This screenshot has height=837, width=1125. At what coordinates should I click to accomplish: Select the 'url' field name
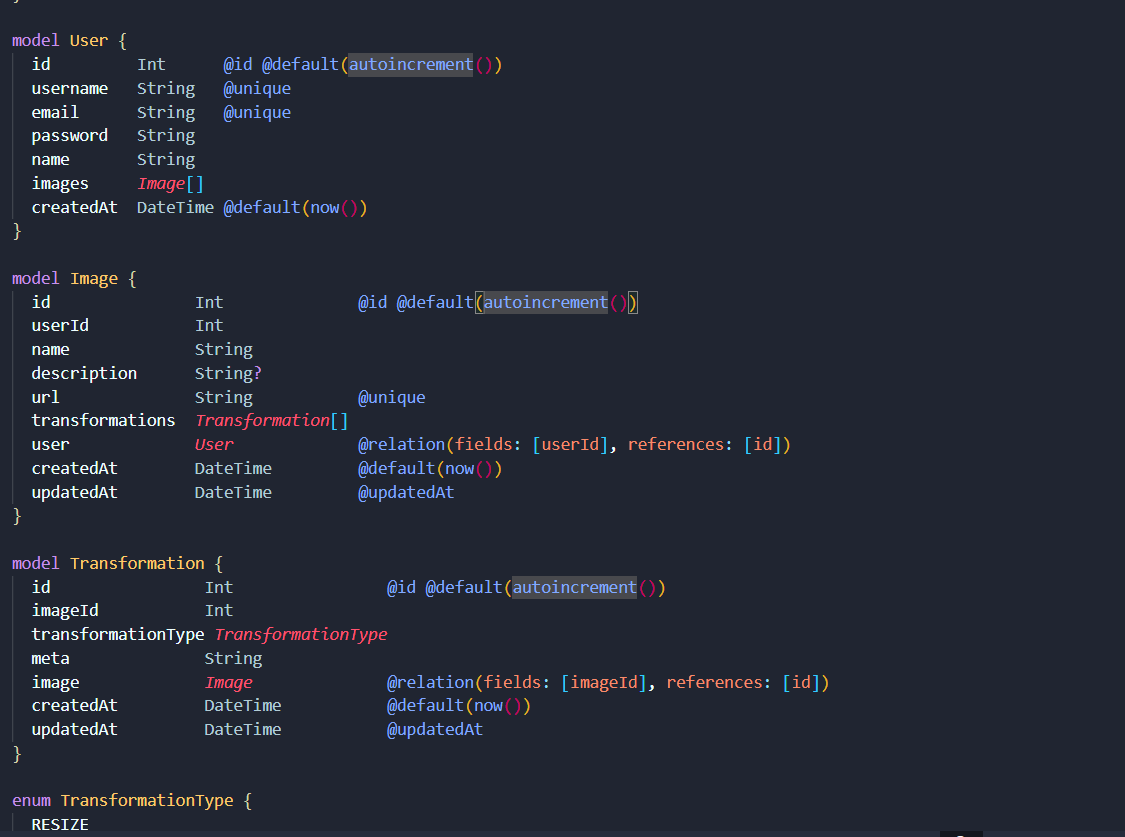[46, 397]
